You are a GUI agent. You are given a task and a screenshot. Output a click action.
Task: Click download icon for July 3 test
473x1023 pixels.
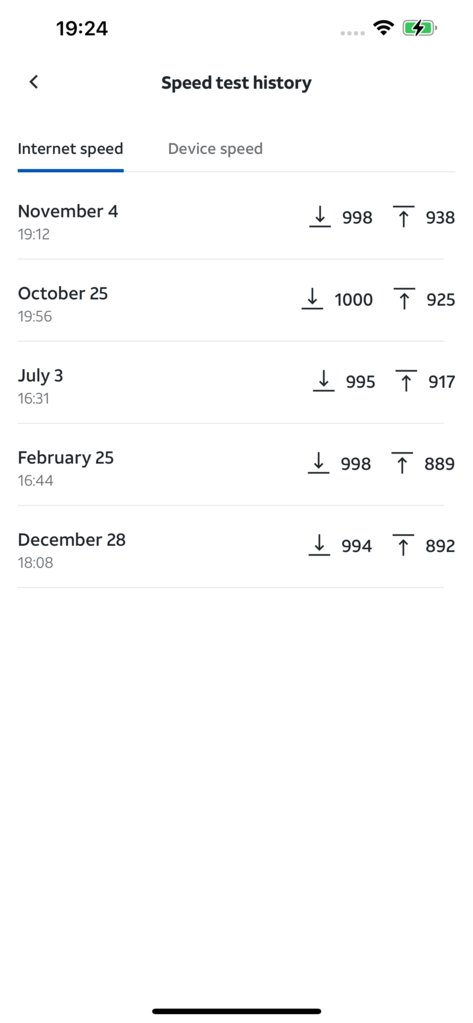pos(324,381)
